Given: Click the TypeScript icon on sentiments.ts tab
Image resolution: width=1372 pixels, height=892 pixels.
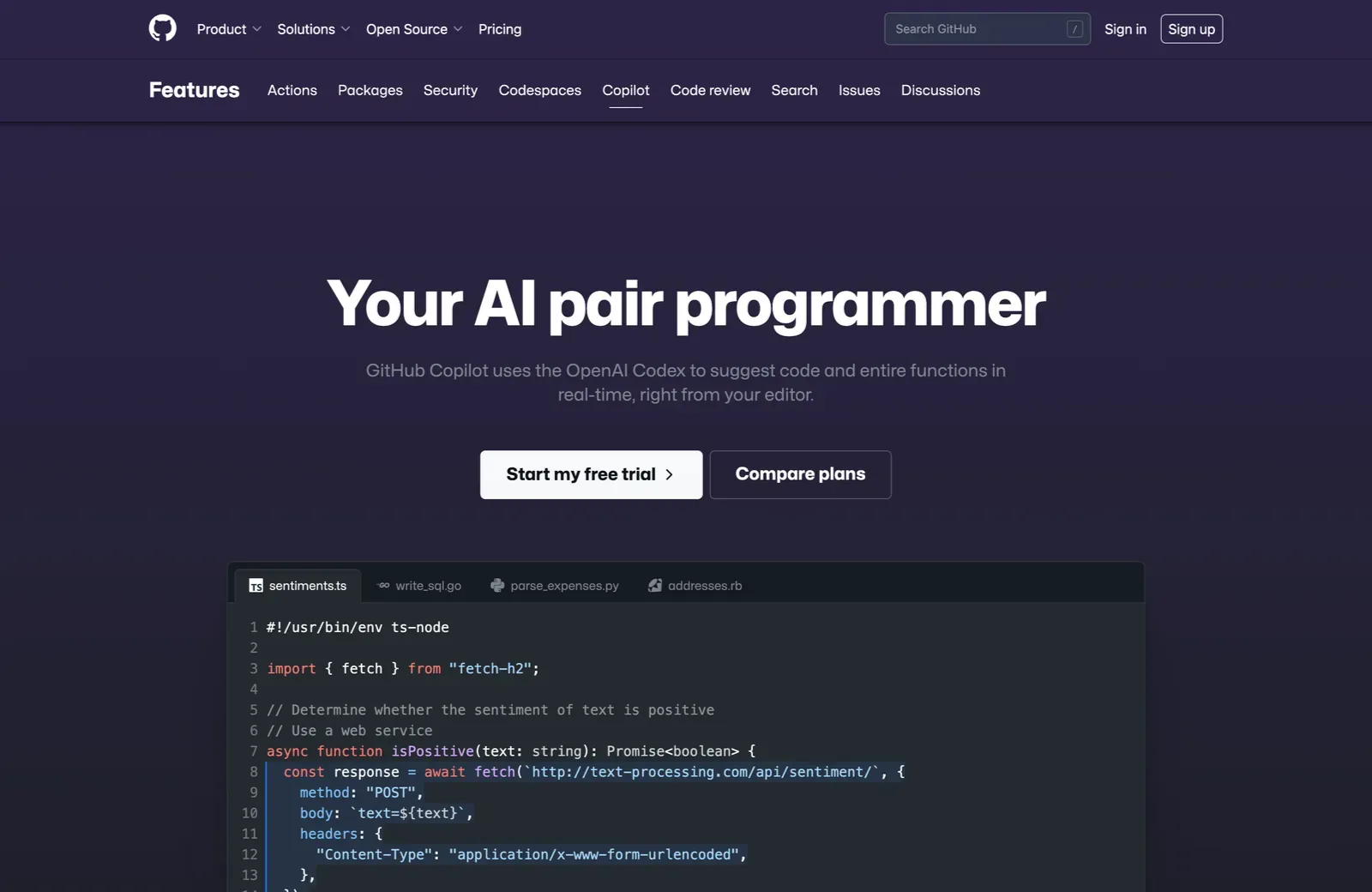Looking at the screenshot, I should (256, 586).
